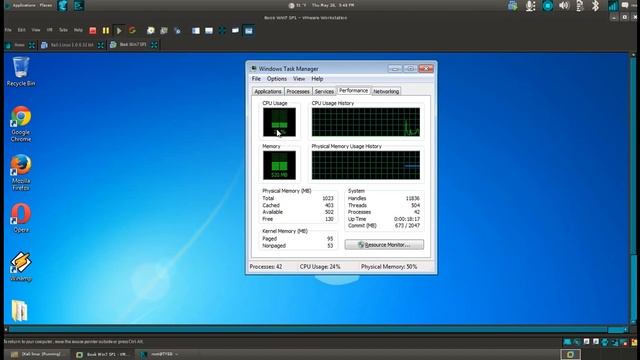The height and width of the screenshot is (360, 640).
Task: Click the Memory gauge showing 520 MB
Action: pos(279,165)
